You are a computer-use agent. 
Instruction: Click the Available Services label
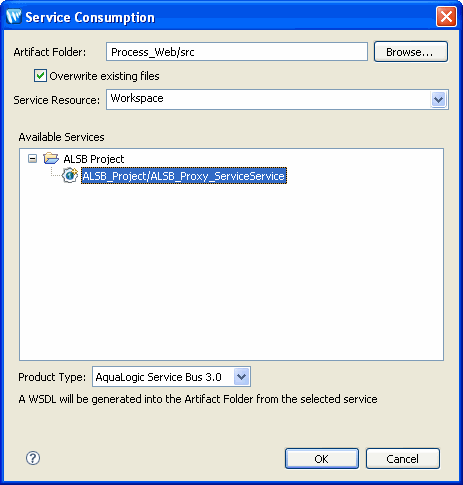pos(61,137)
